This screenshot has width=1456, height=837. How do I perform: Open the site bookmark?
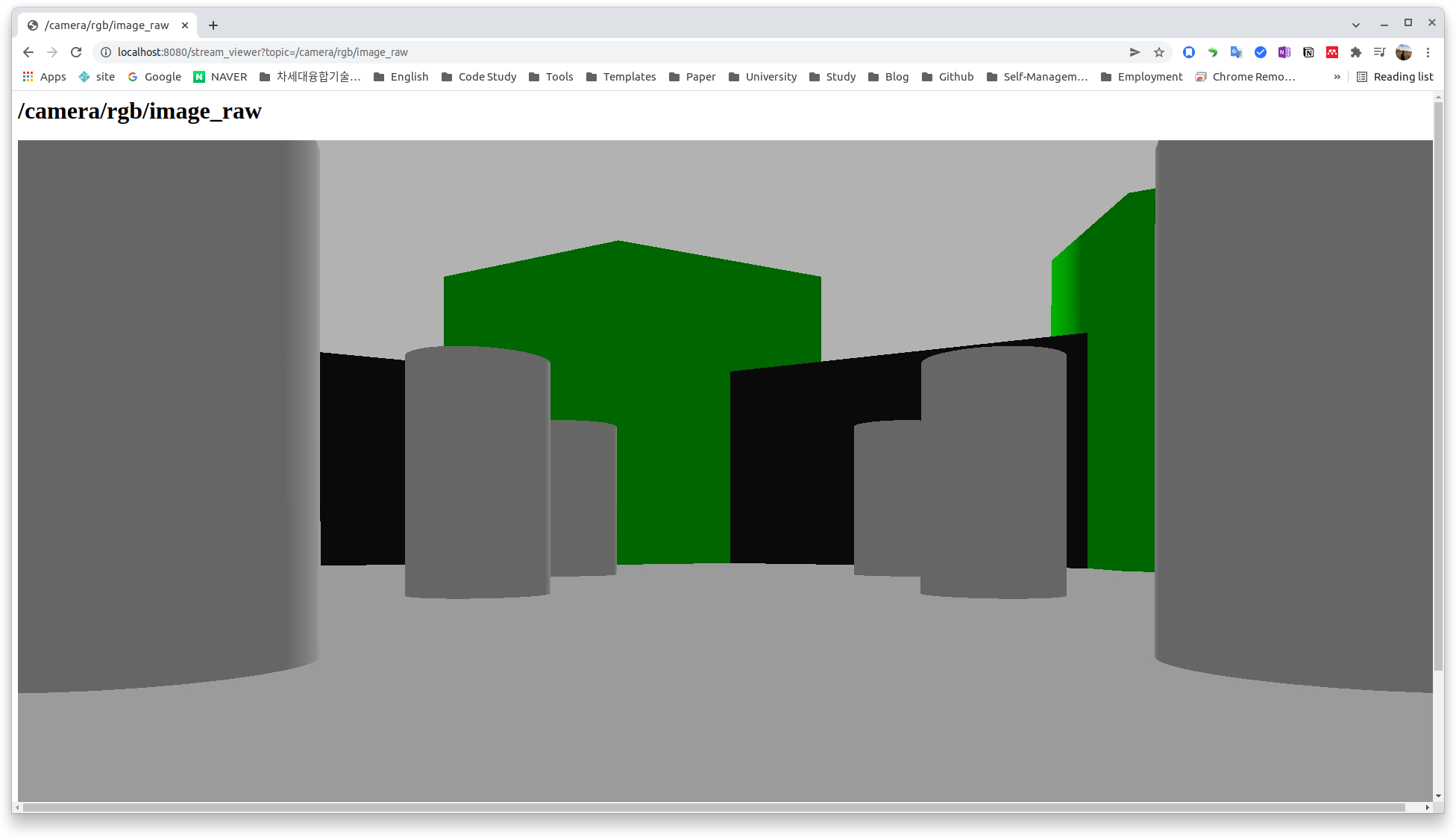pos(97,77)
